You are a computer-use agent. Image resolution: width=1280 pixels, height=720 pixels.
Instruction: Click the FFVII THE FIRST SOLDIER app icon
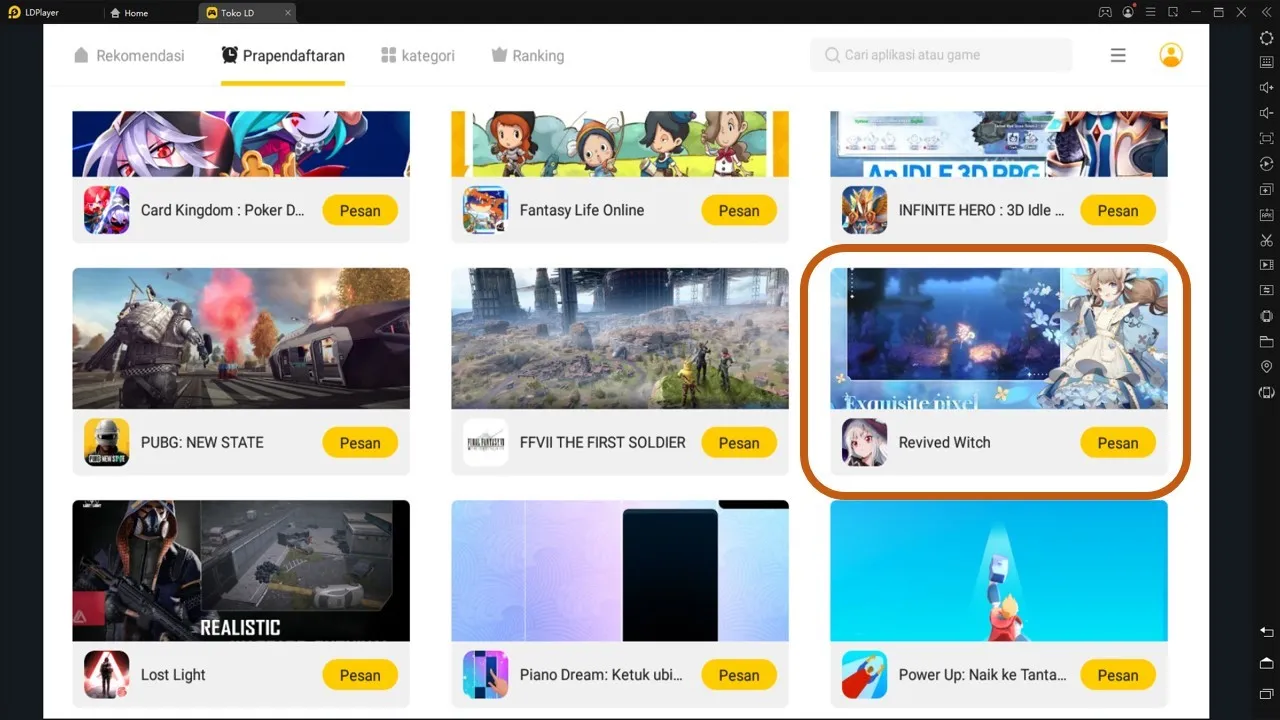pos(485,442)
